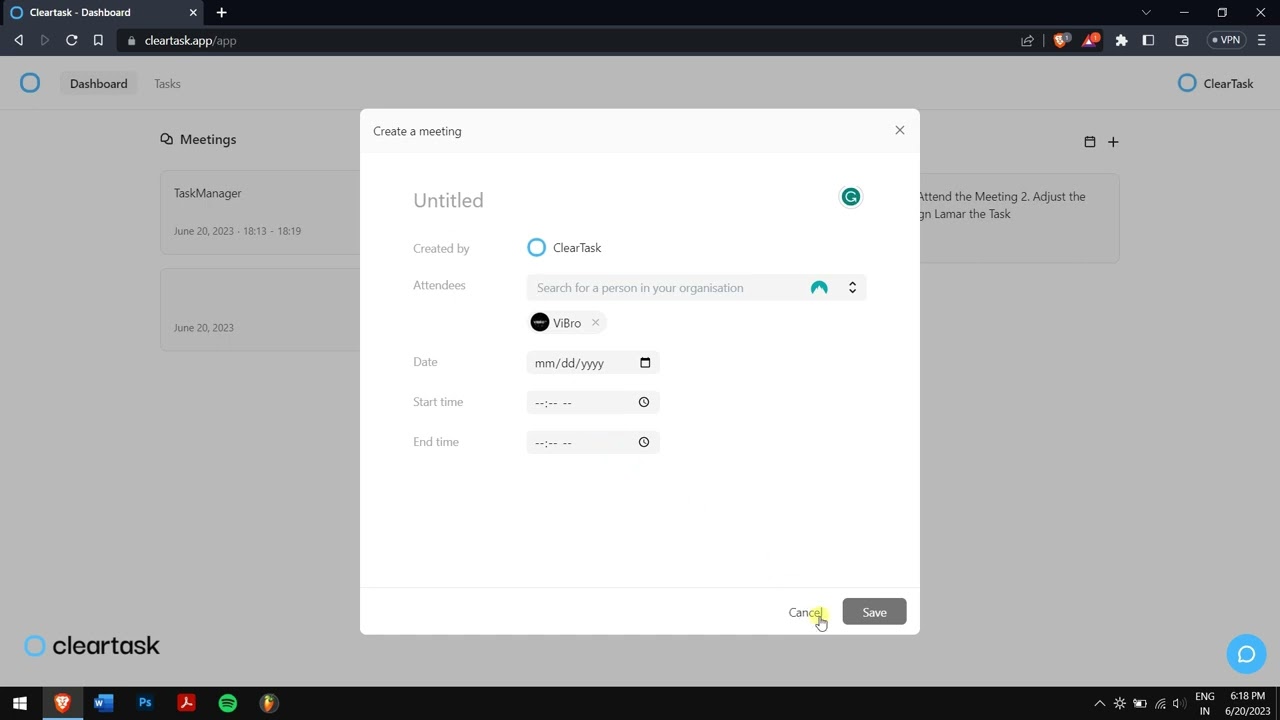Click the Brave Shields icon
Image resolution: width=1280 pixels, height=720 pixels.
(x=1061, y=41)
